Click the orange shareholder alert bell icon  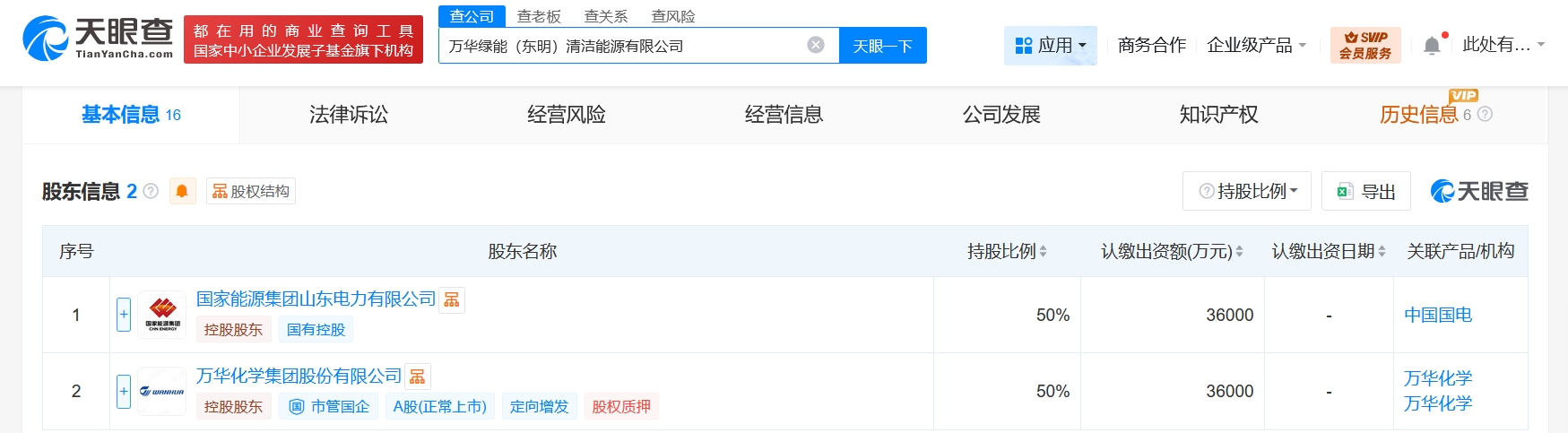182,191
